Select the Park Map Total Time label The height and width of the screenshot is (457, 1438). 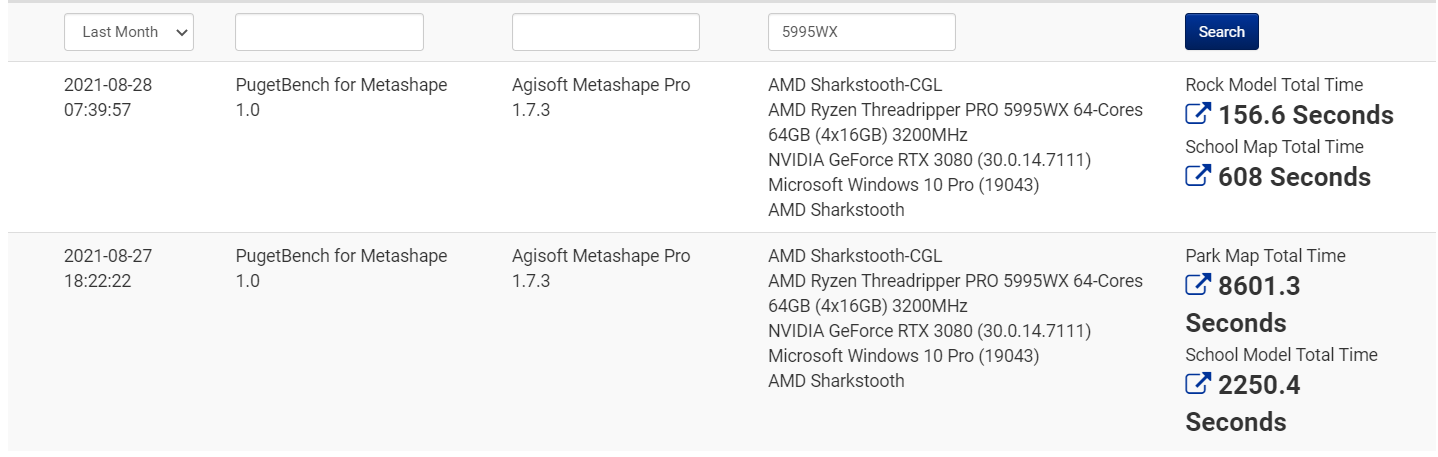[1265, 256]
